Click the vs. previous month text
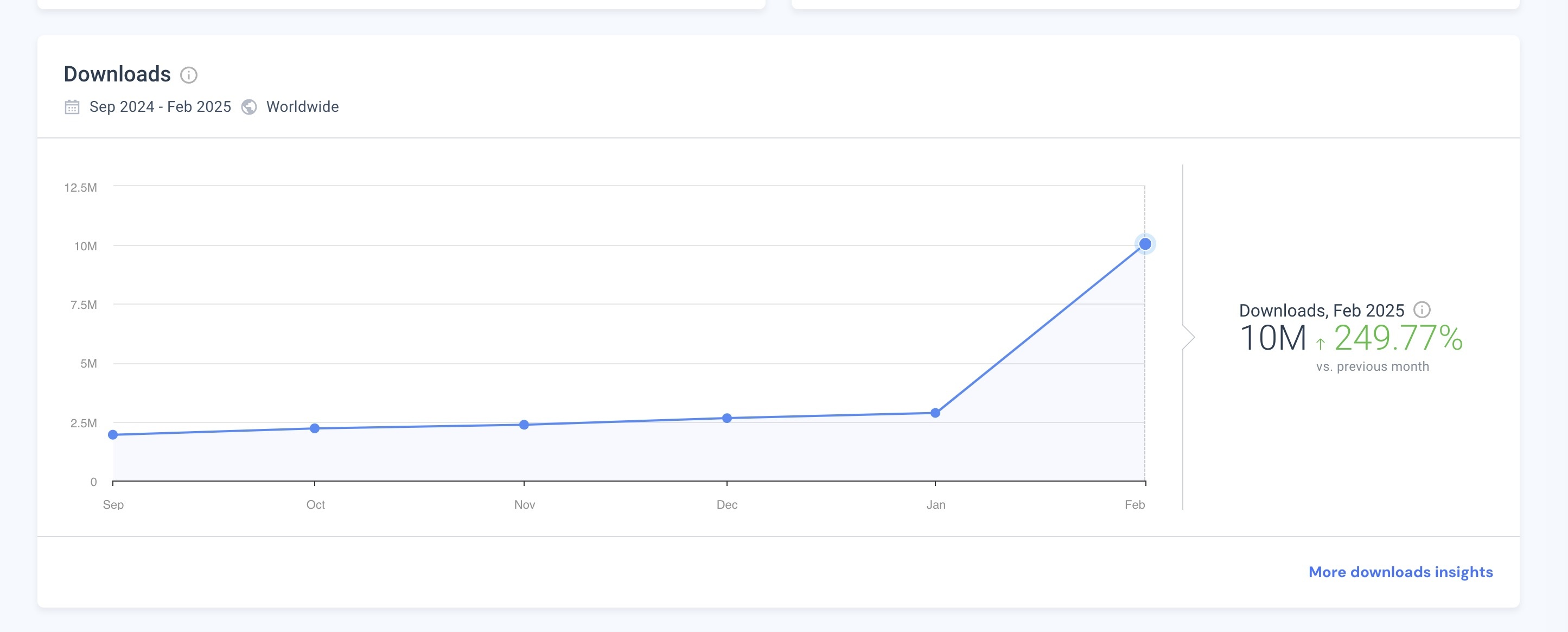Viewport: 1568px width, 632px height. pos(1372,366)
